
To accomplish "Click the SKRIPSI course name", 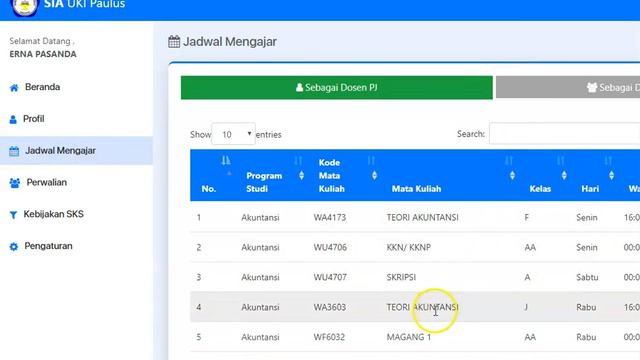I will coord(401,277).
